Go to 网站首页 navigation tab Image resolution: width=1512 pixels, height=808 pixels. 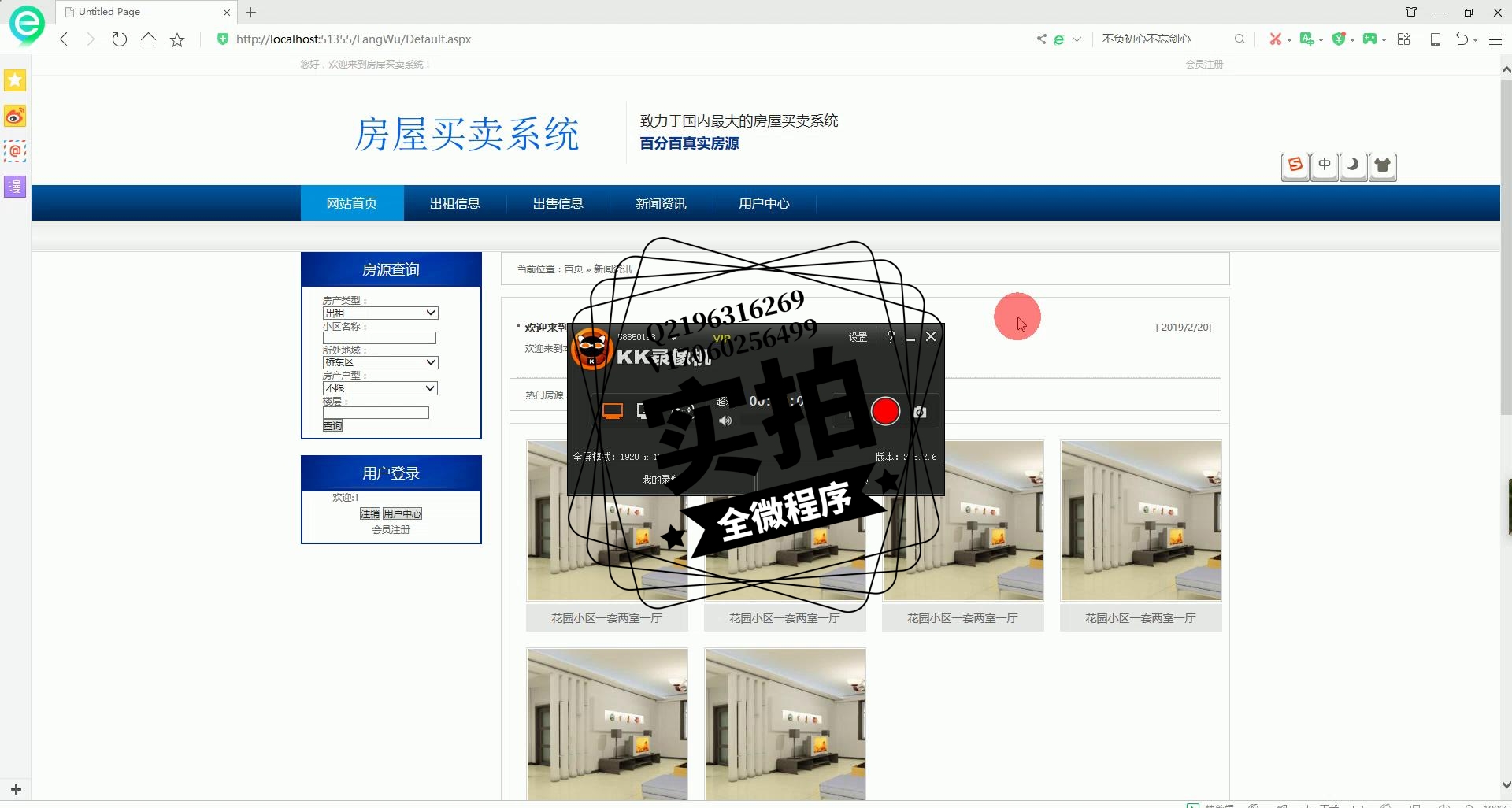[352, 203]
